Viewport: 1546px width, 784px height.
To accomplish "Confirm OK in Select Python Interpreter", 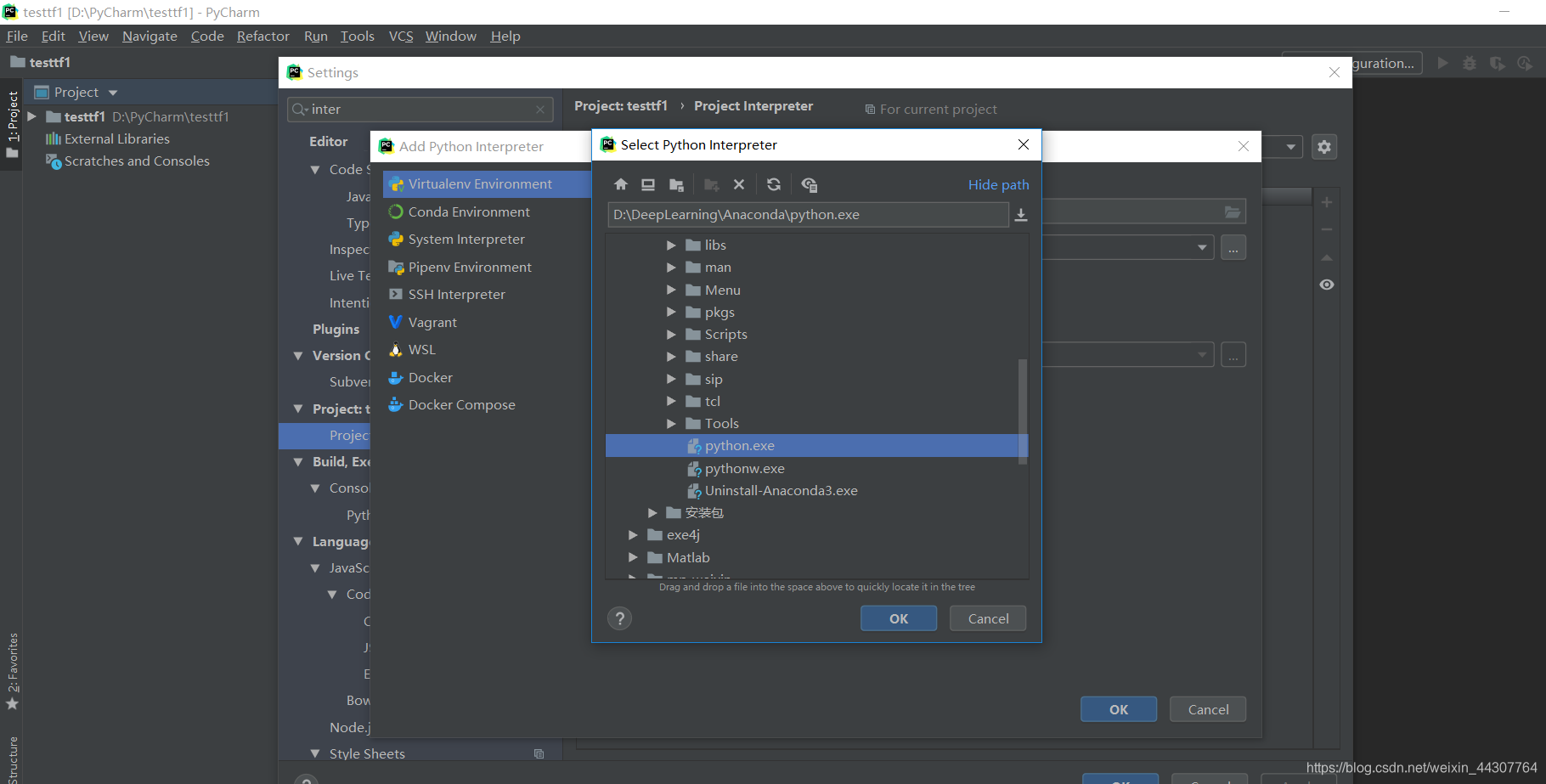I will coord(899,618).
